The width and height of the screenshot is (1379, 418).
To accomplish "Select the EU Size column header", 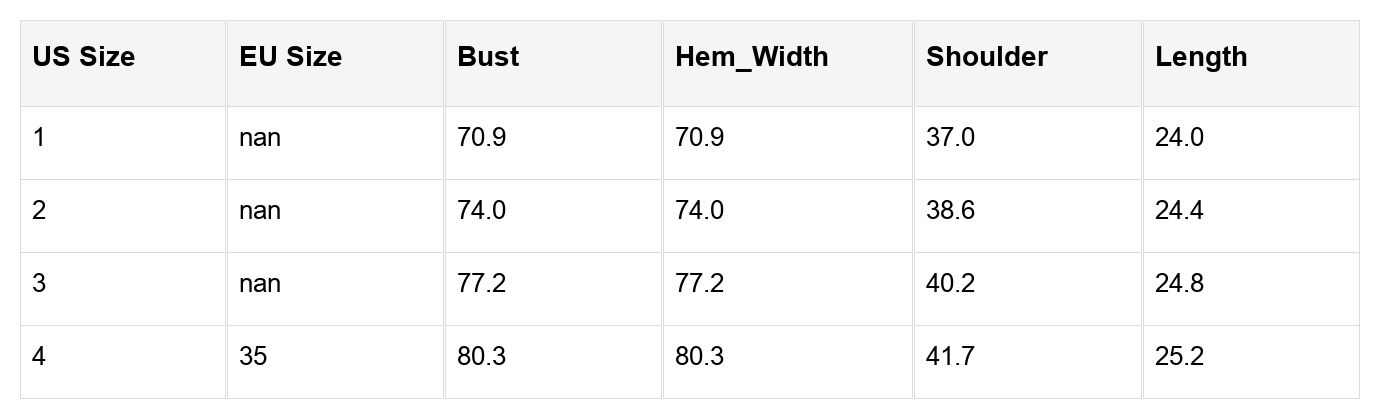I will click(290, 57).
